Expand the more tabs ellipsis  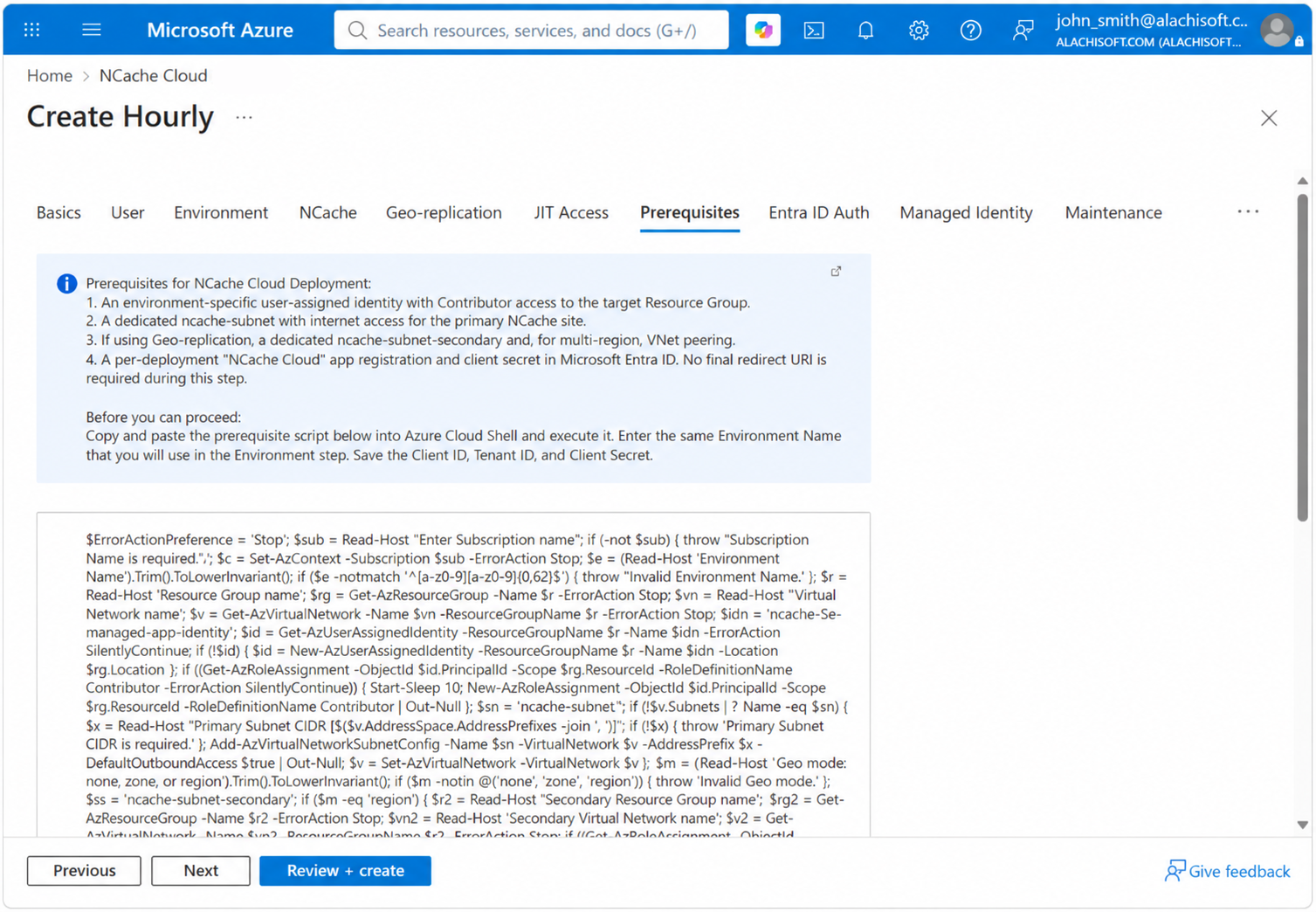pos(1248,211)
